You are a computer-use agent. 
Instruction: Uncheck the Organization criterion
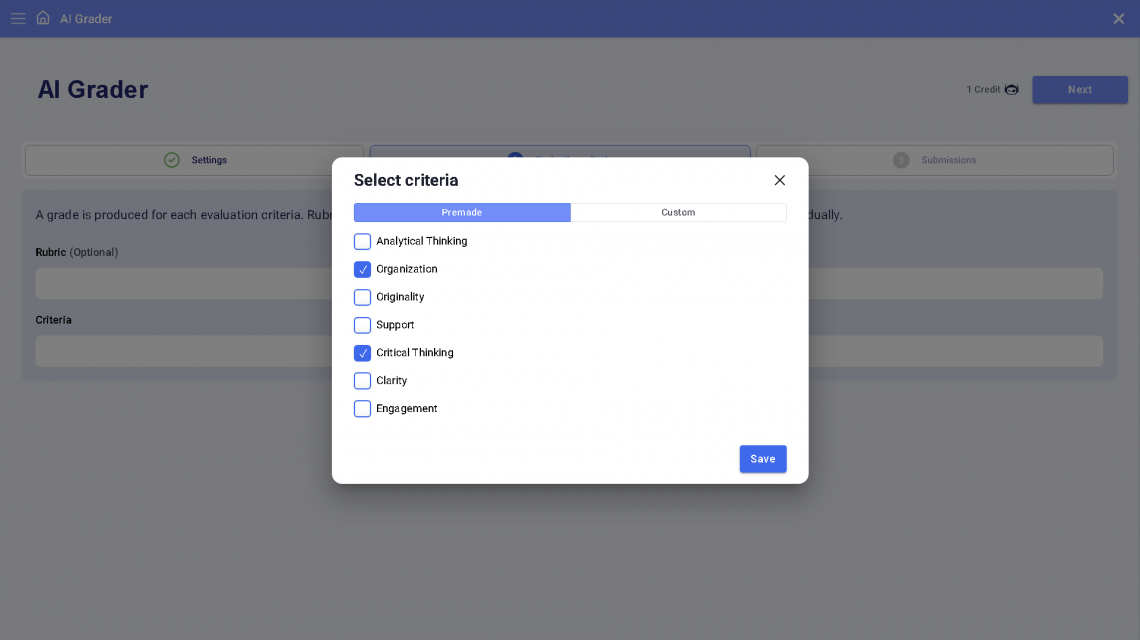(362, 269)
